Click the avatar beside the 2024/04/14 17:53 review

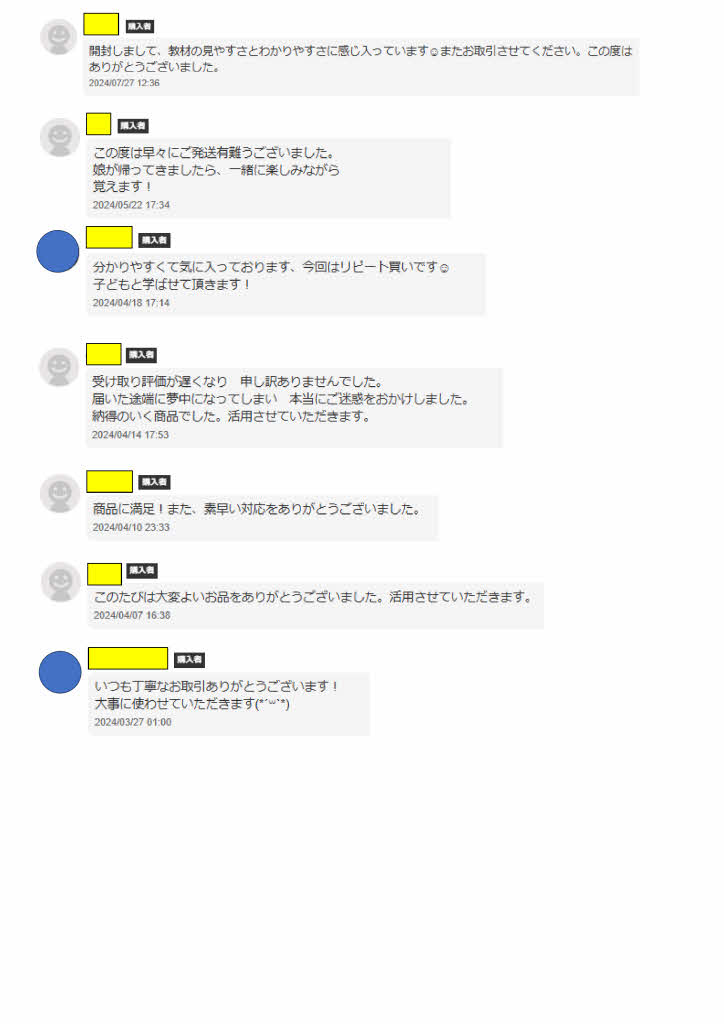[59, 367]
